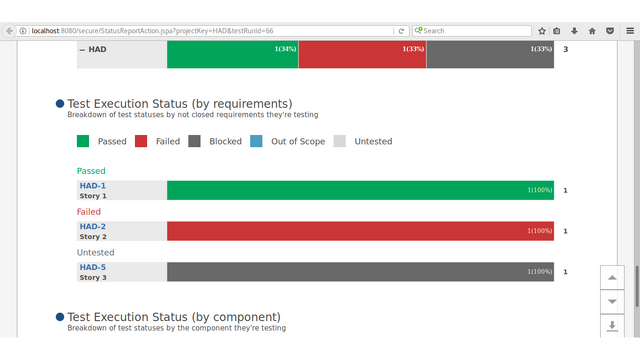Click the HAD row total '3'
Screen dimensions: 640x360
pyautogui.click(x=566, y=49)
